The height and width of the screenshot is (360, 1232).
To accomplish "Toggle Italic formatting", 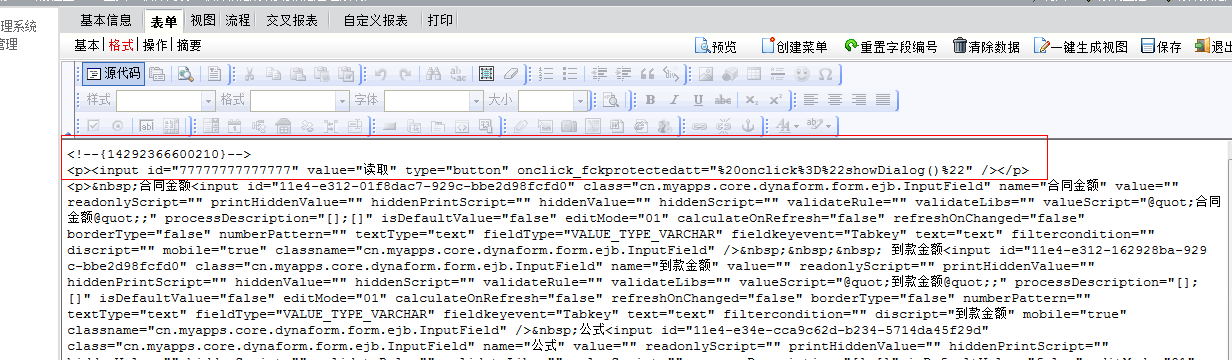I will tap(674, 100).
